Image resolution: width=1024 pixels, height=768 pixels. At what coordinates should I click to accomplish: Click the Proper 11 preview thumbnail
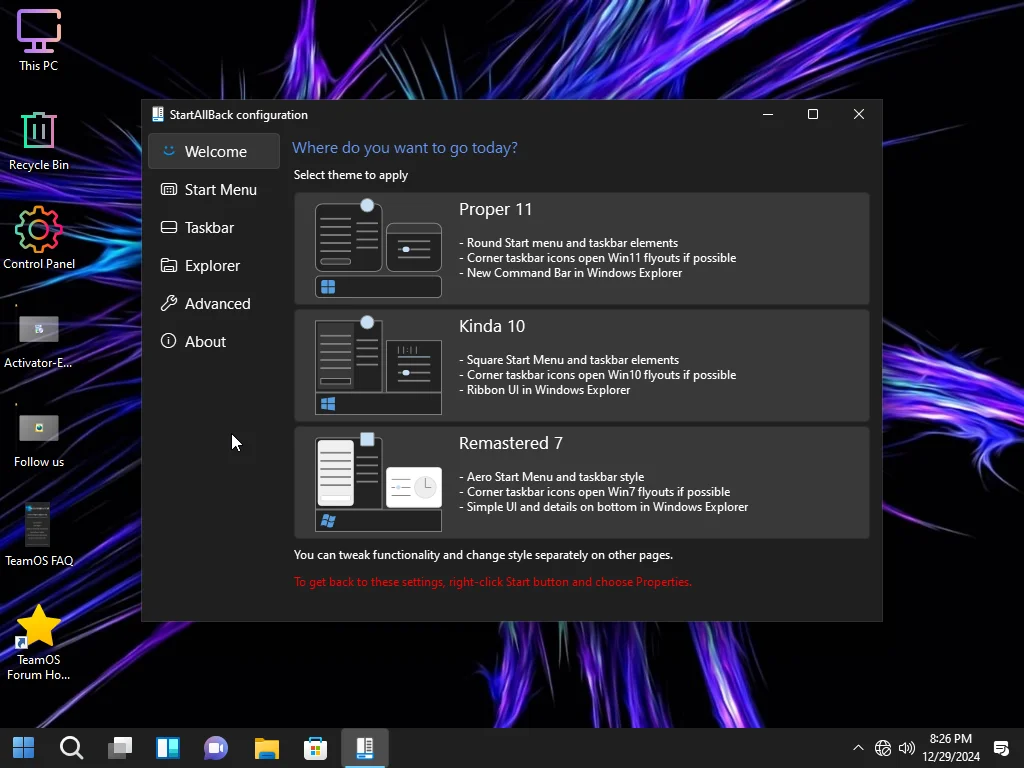pos(378,248)
